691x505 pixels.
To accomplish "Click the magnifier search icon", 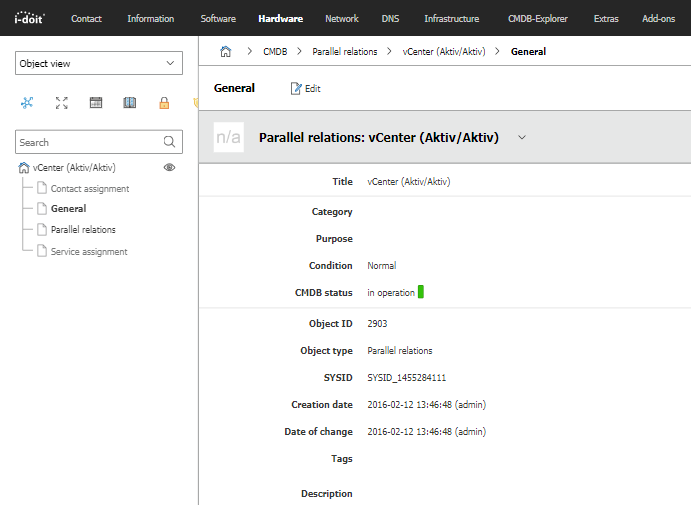I will click(x=169, y=142).
